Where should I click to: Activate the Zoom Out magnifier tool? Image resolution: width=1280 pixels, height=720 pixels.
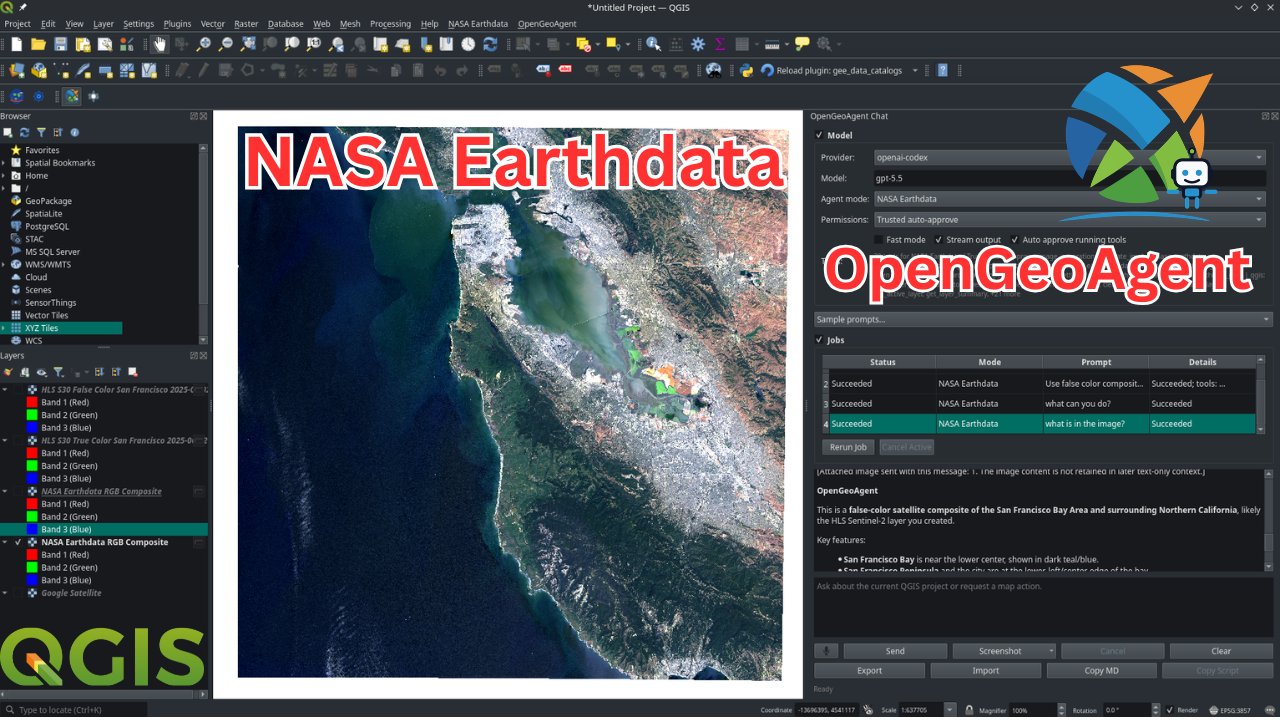226,44
